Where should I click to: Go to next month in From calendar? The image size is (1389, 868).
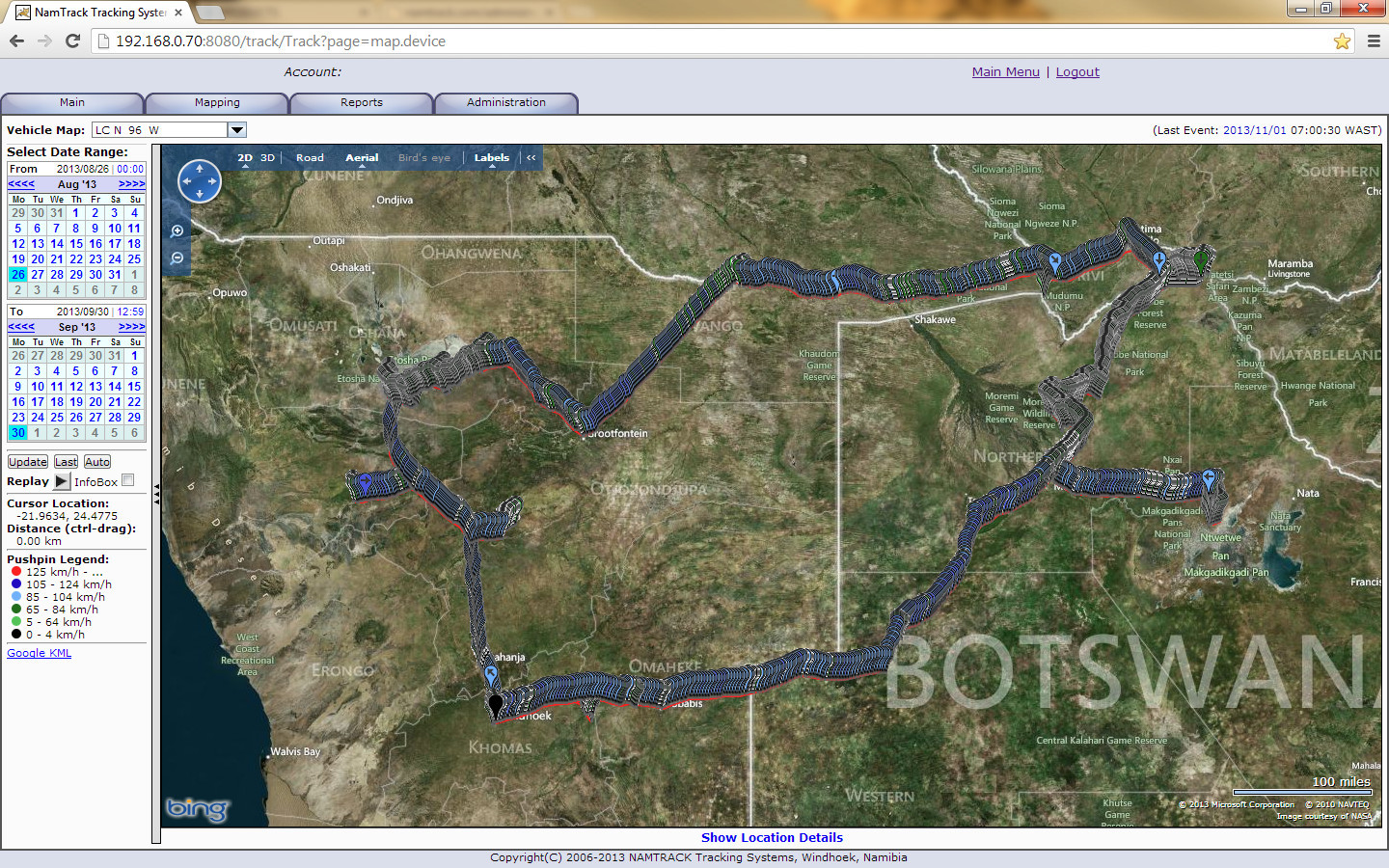(x=131, y=184)
